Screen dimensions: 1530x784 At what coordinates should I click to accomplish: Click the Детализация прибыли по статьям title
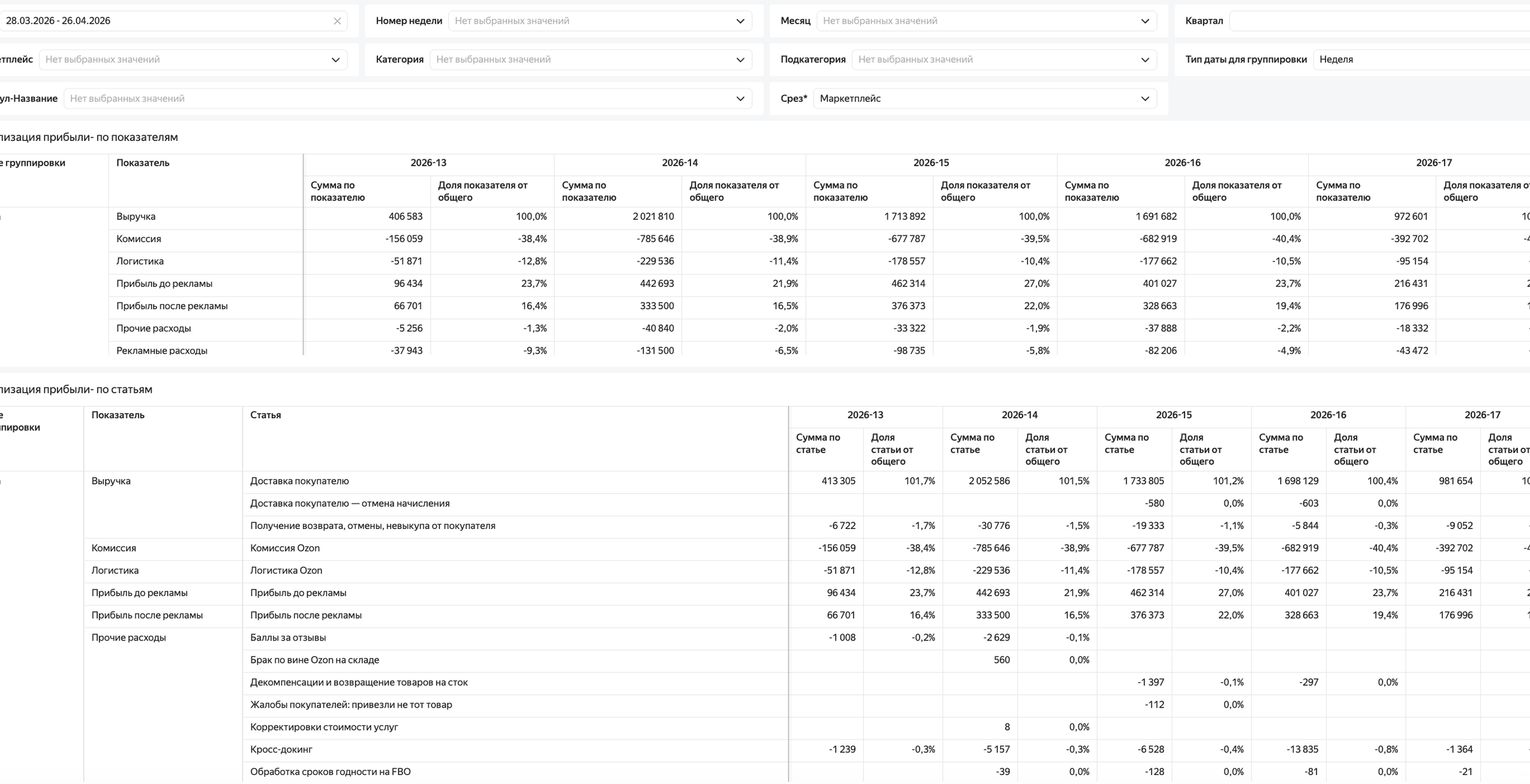76,389
